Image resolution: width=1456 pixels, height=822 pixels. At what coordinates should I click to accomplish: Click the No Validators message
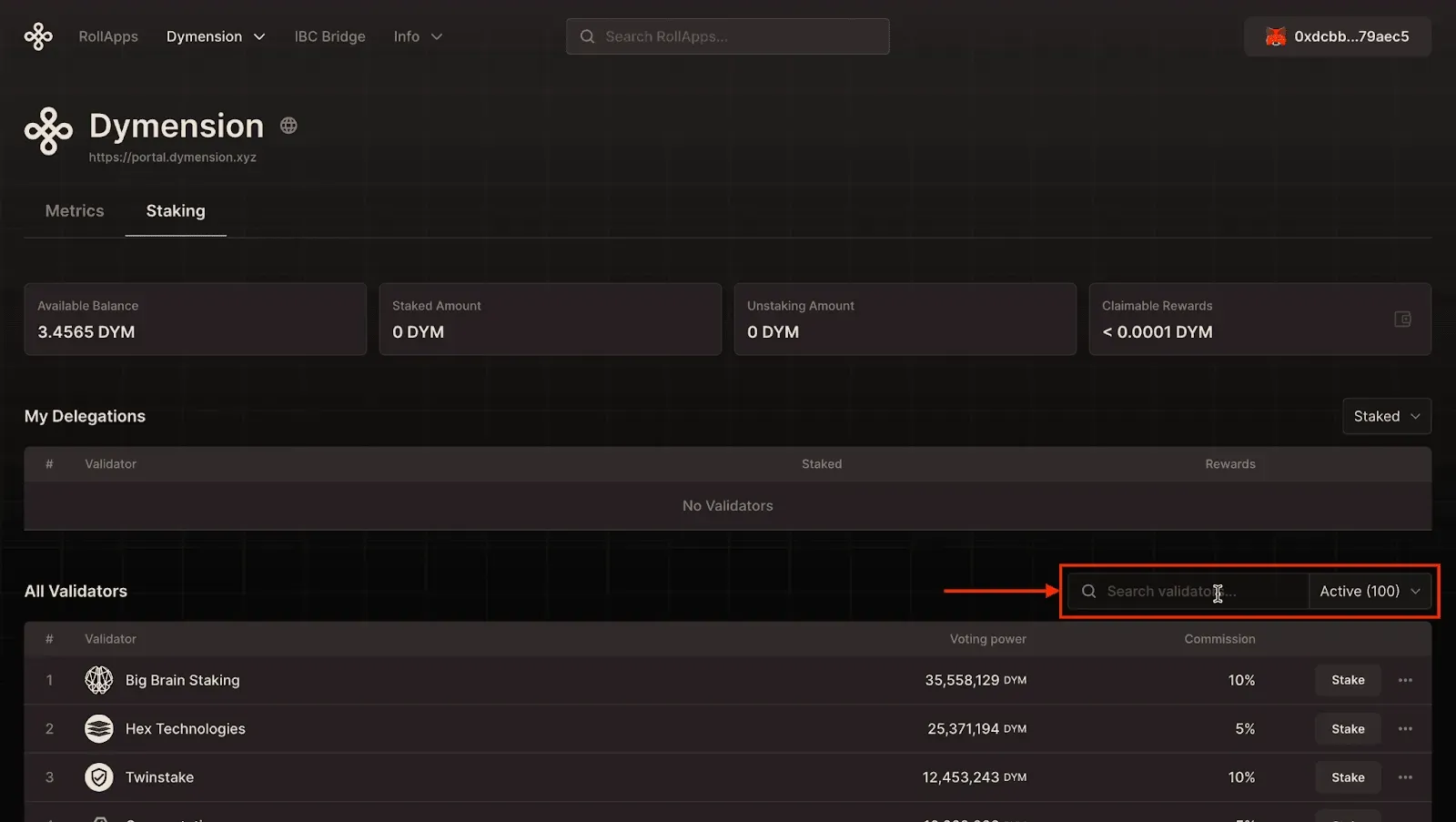click(727, 506)
